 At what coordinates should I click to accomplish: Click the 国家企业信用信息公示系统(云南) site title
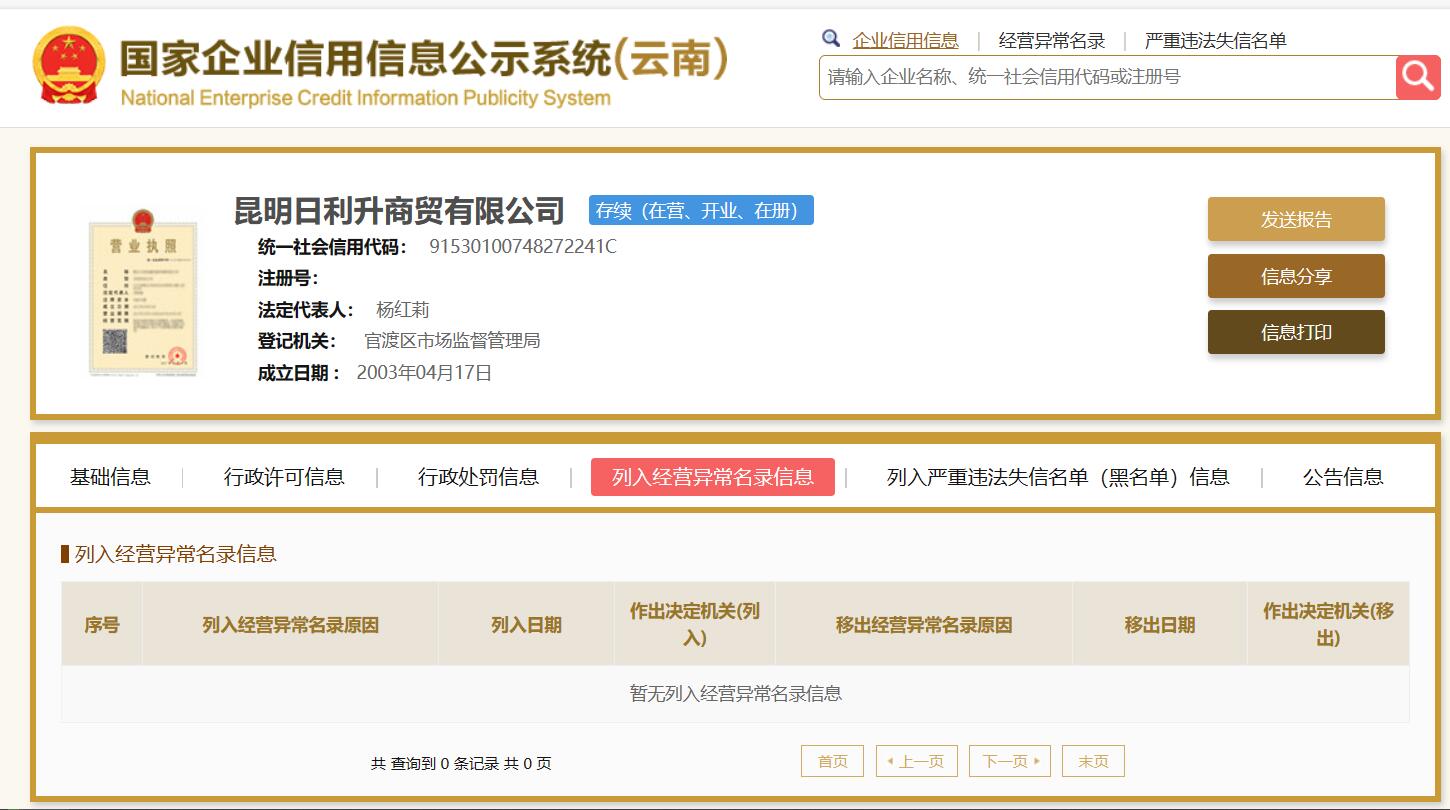(x=424, y=58)
